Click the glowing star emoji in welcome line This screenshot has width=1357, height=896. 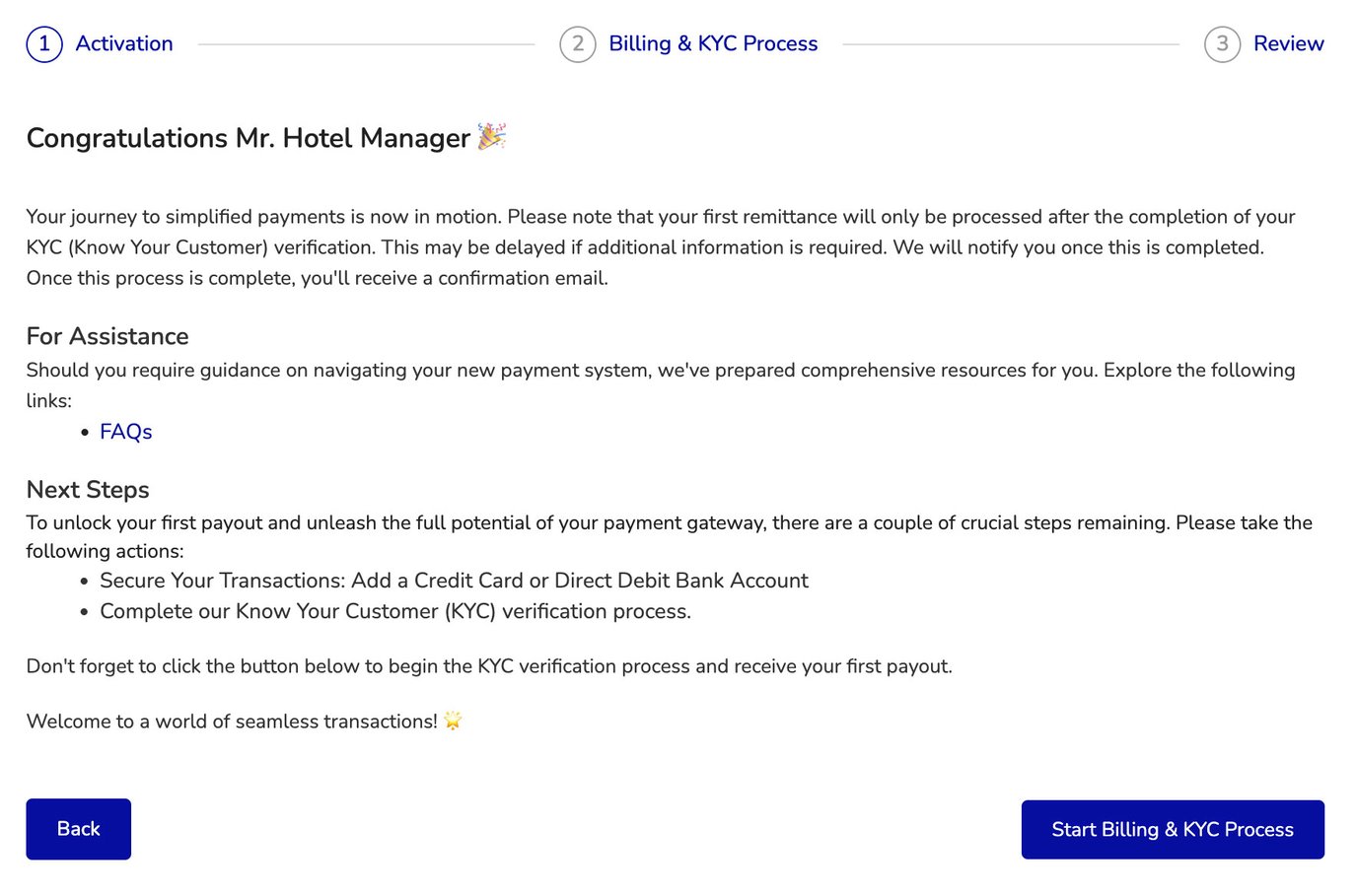[x=451, y=721]
